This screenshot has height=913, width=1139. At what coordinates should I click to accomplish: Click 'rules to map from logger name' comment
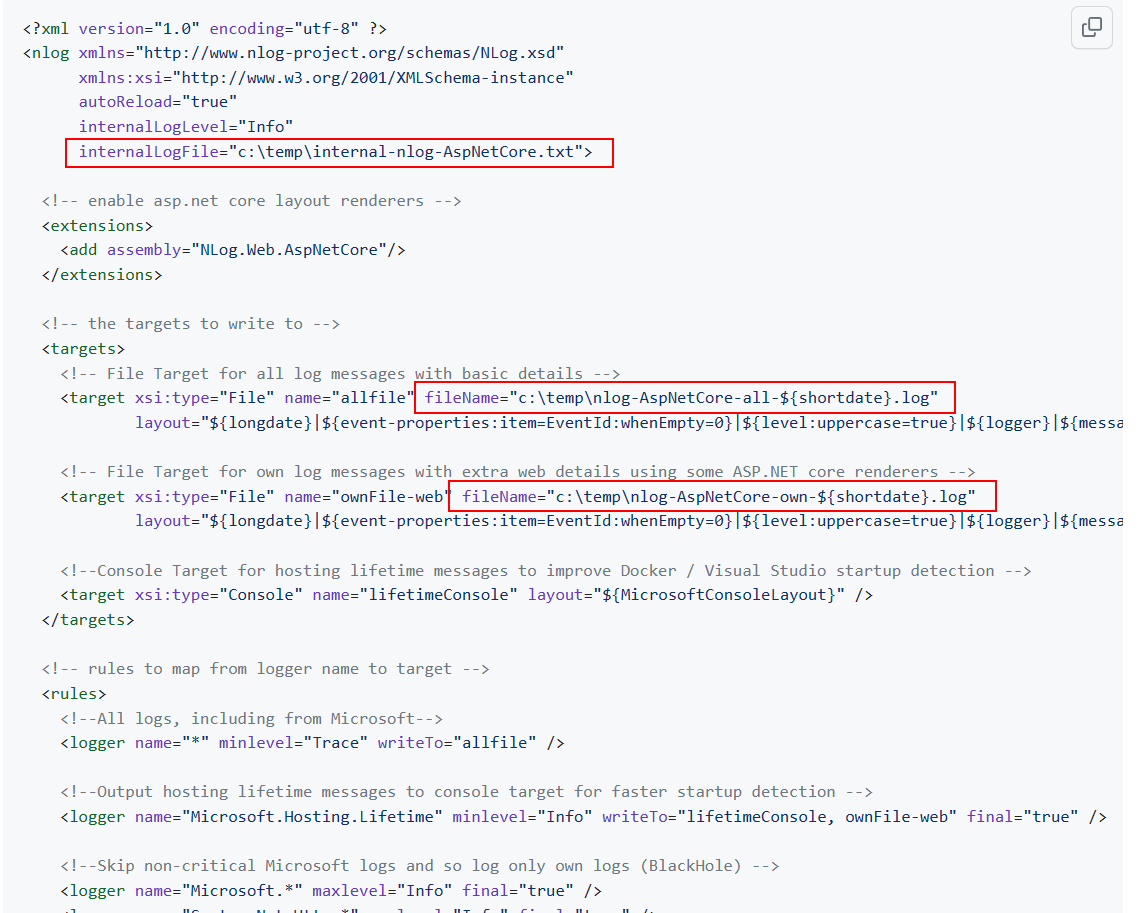(266, 669)
